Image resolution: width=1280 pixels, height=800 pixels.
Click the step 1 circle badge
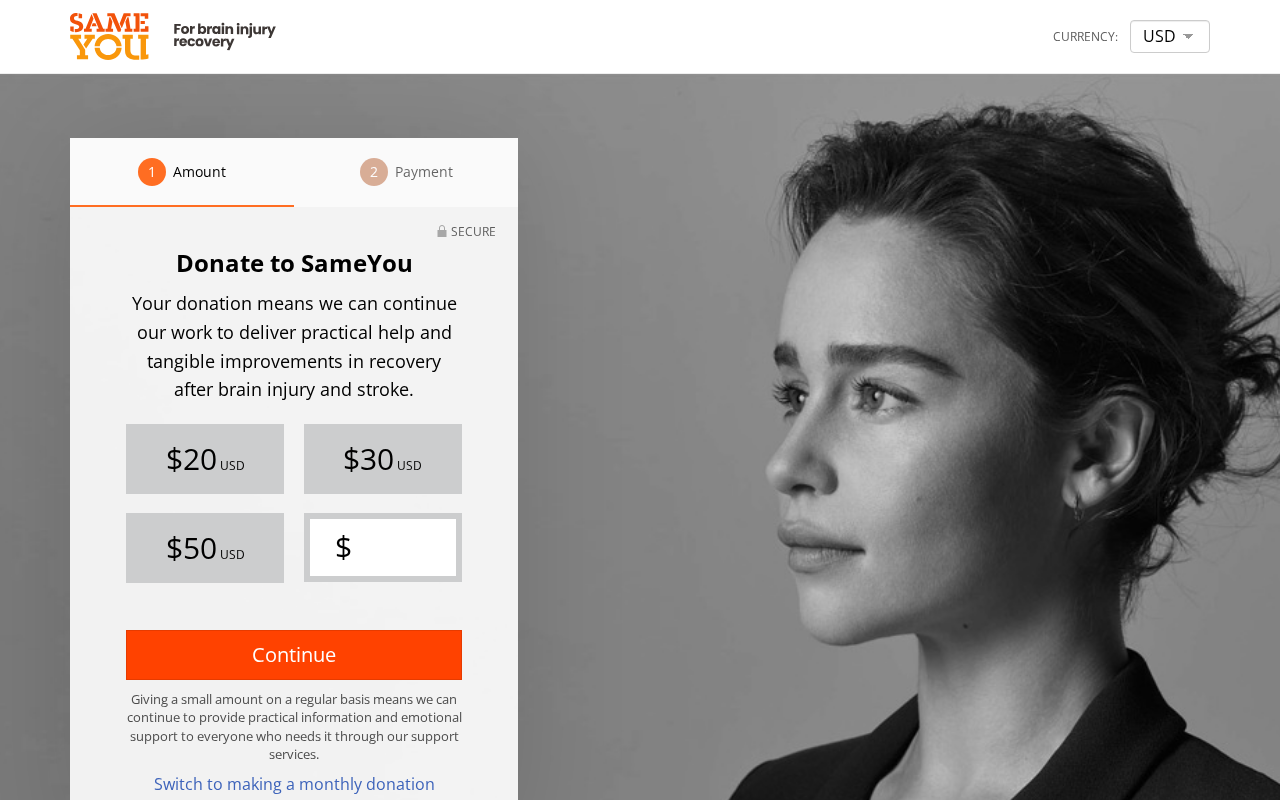[152, 172]
